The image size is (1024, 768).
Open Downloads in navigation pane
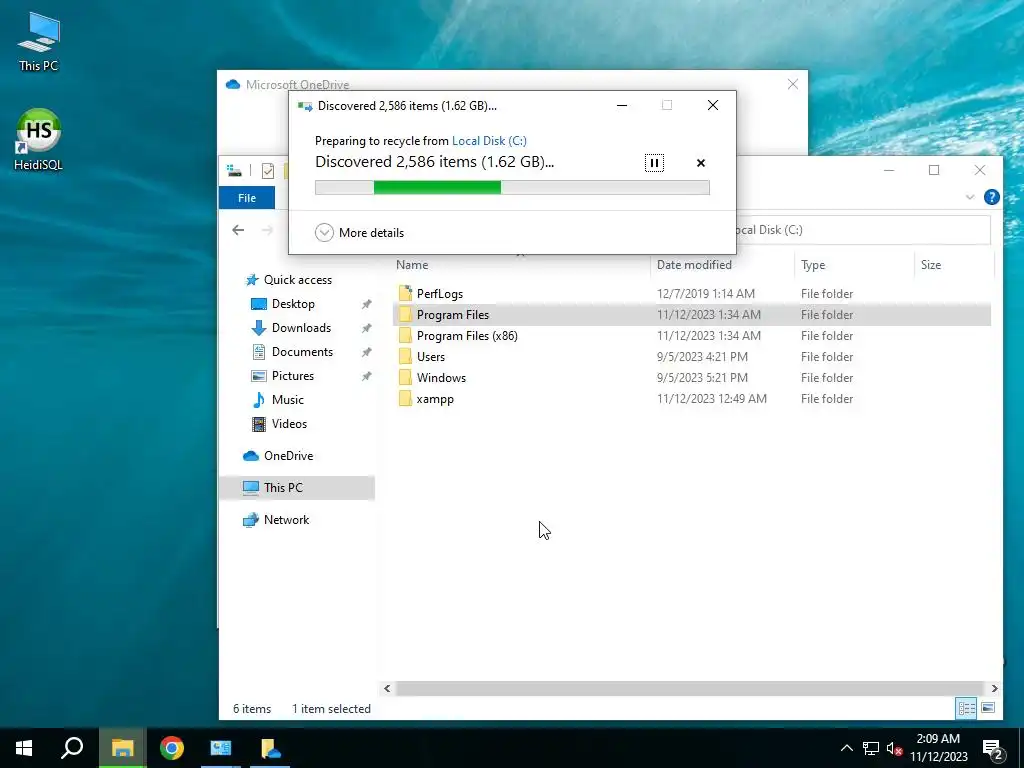pyautogui.click(x=301, y=328)
